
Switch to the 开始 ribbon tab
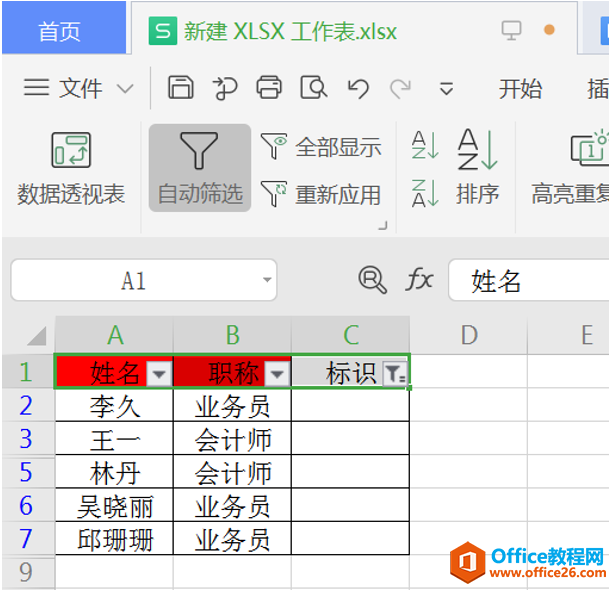coord(520,89)
